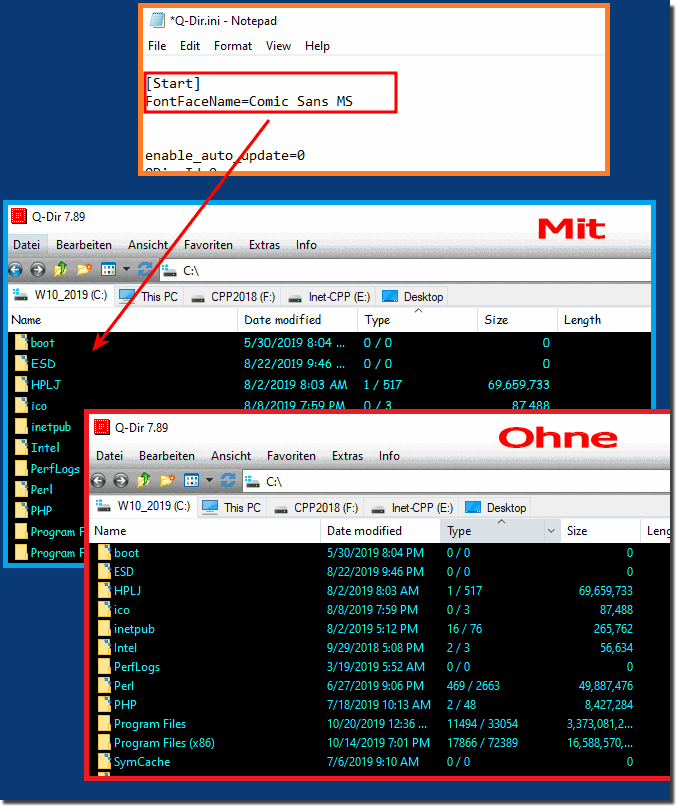Screen dimensions: 677x807
Task: Select HPLJ folder in lower Q-Dir window
Action: click(127, 591)
